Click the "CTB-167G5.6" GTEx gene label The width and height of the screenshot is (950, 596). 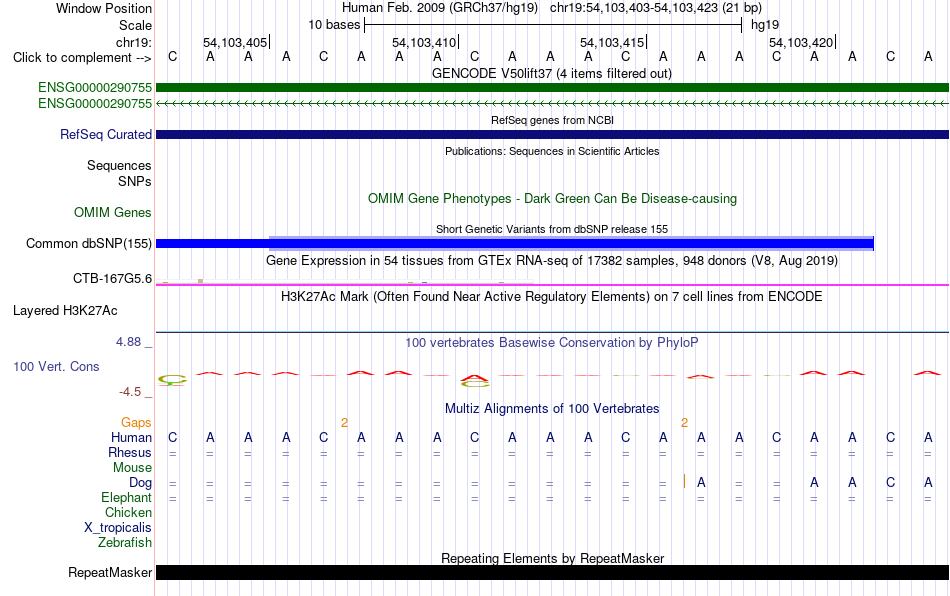point(112,279)
